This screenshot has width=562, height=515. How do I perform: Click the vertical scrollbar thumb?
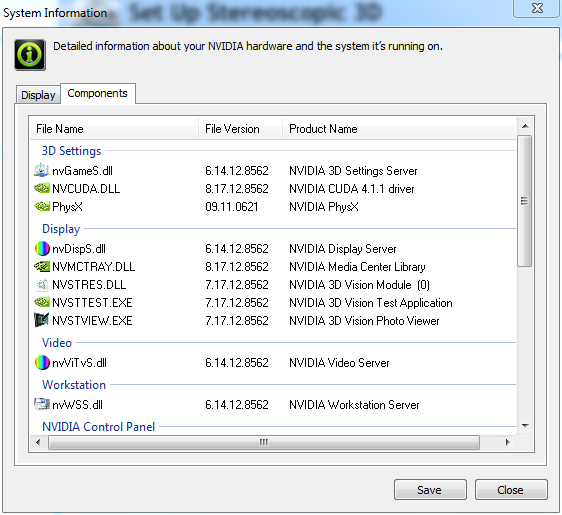click(525, 201)
